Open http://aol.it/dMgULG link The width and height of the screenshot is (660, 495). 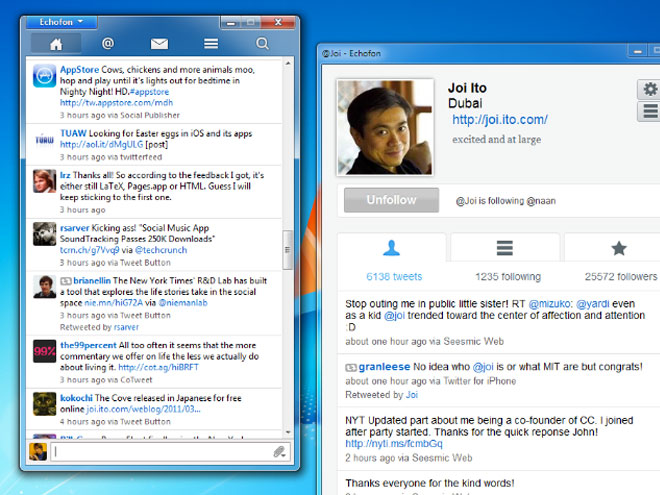tap(101, 144)
